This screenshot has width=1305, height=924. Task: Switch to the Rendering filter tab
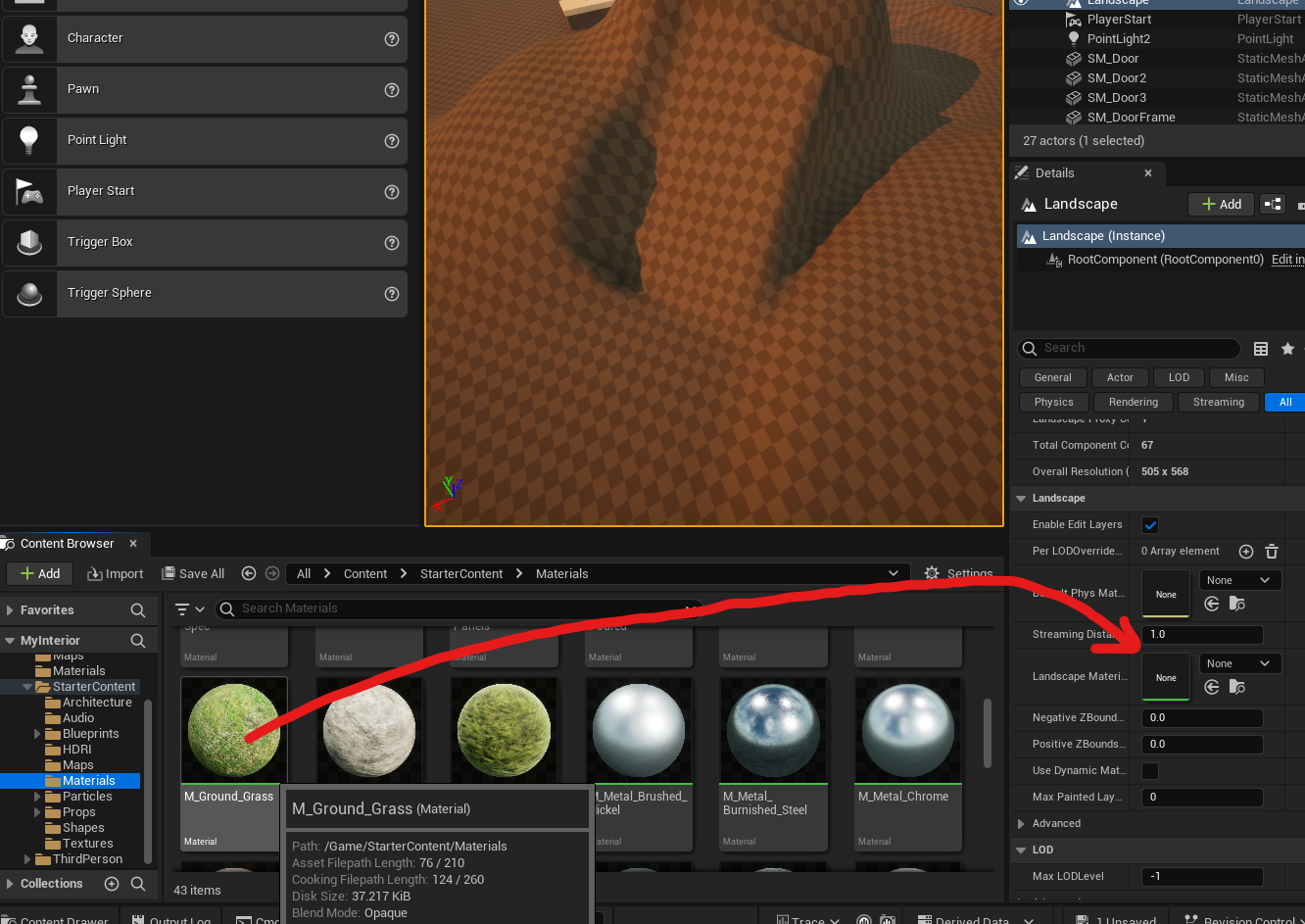click(x=1134, y=402)
